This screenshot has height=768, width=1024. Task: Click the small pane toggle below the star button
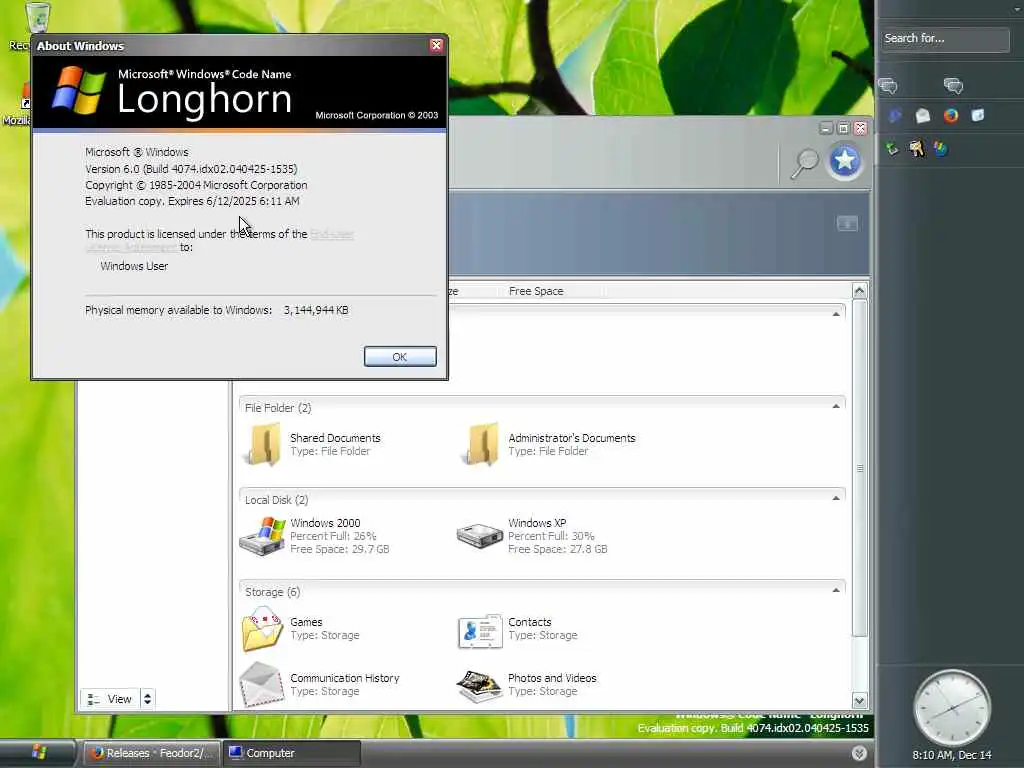click(x=847, y=223)
